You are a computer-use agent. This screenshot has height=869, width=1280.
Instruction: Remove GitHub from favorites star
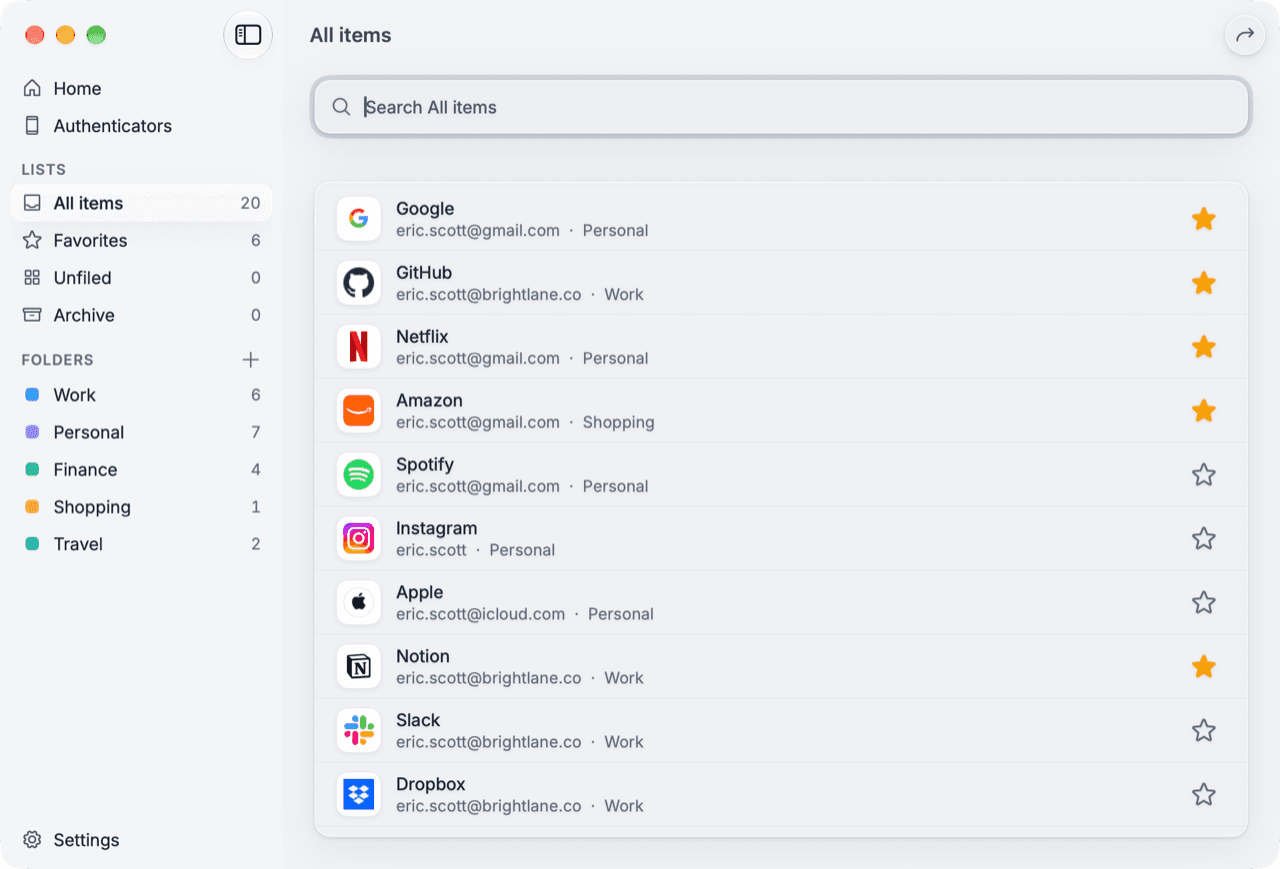pyautogui.click(x=1204, y=283)
